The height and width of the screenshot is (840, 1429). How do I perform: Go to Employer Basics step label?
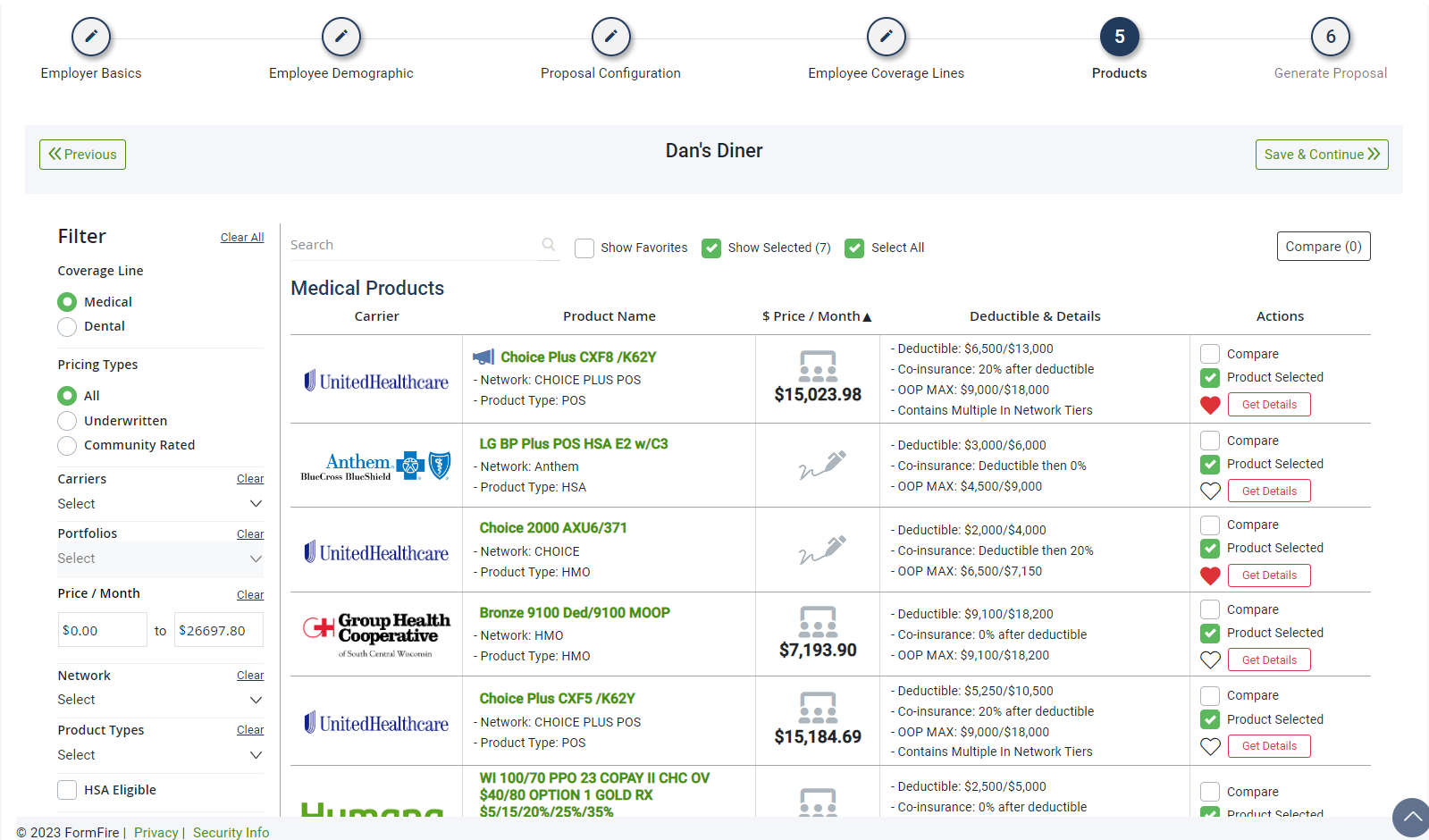[x=91, y=73]
